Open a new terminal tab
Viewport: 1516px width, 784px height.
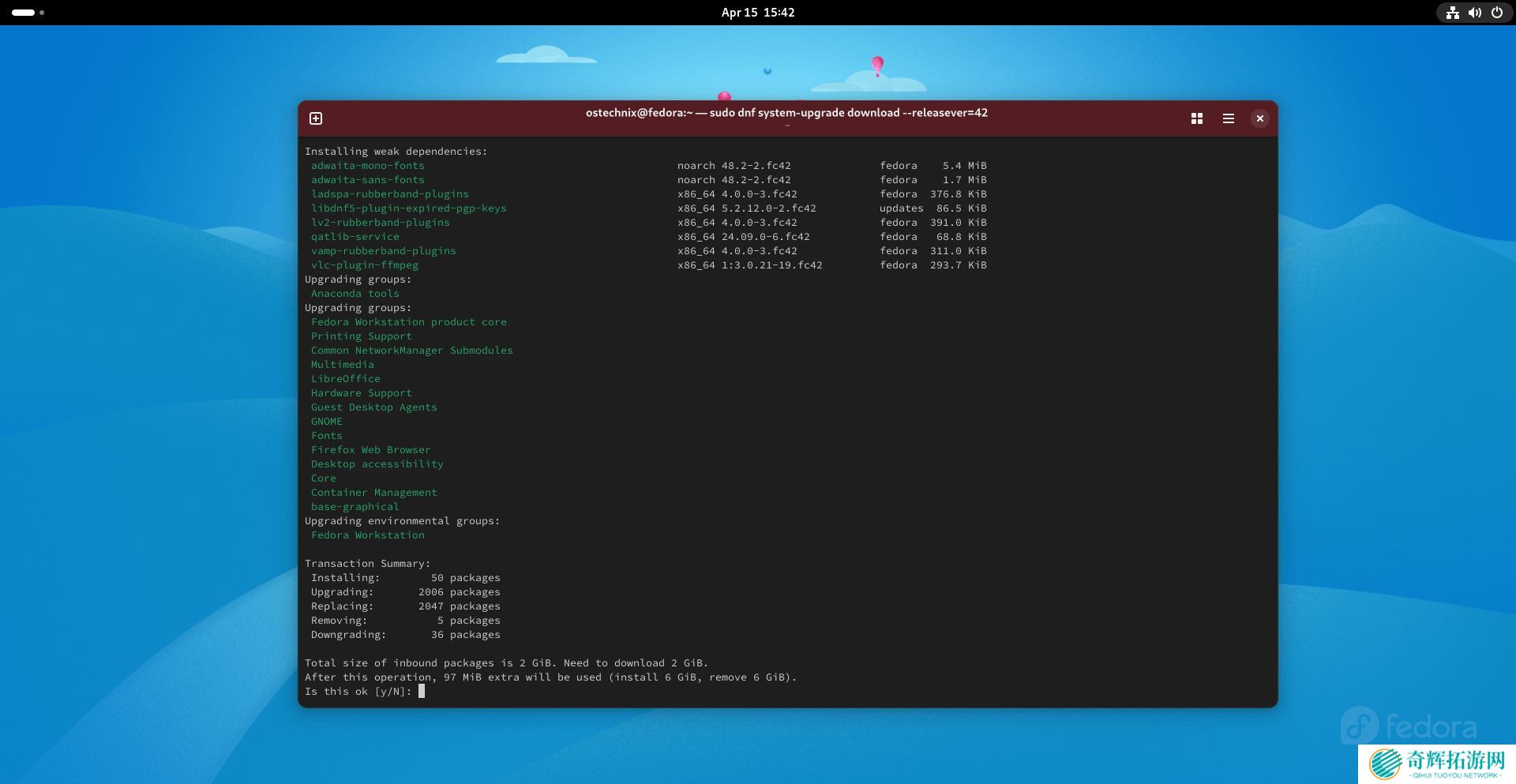[316, 118]
